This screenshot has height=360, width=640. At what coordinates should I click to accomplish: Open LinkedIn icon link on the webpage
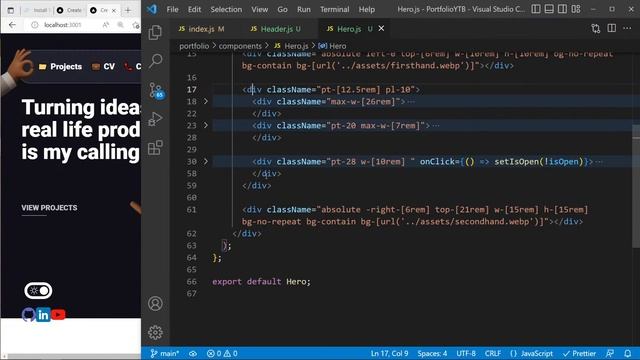(x=43, y=315)
